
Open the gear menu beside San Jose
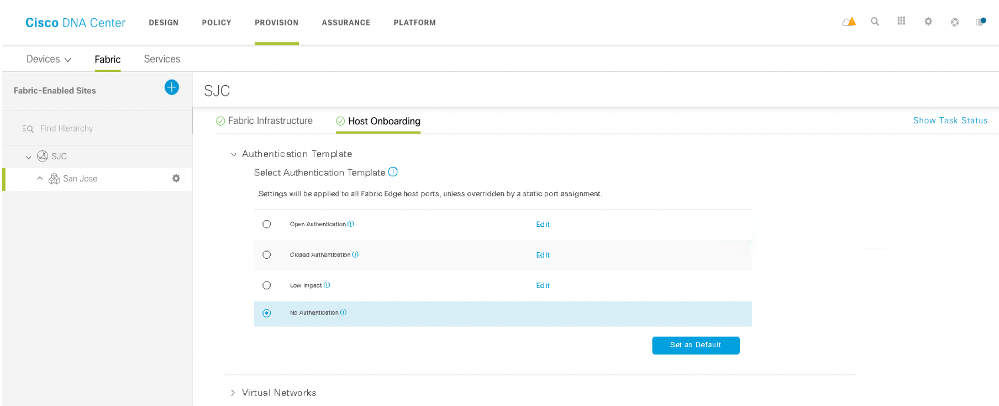(176, 178)
